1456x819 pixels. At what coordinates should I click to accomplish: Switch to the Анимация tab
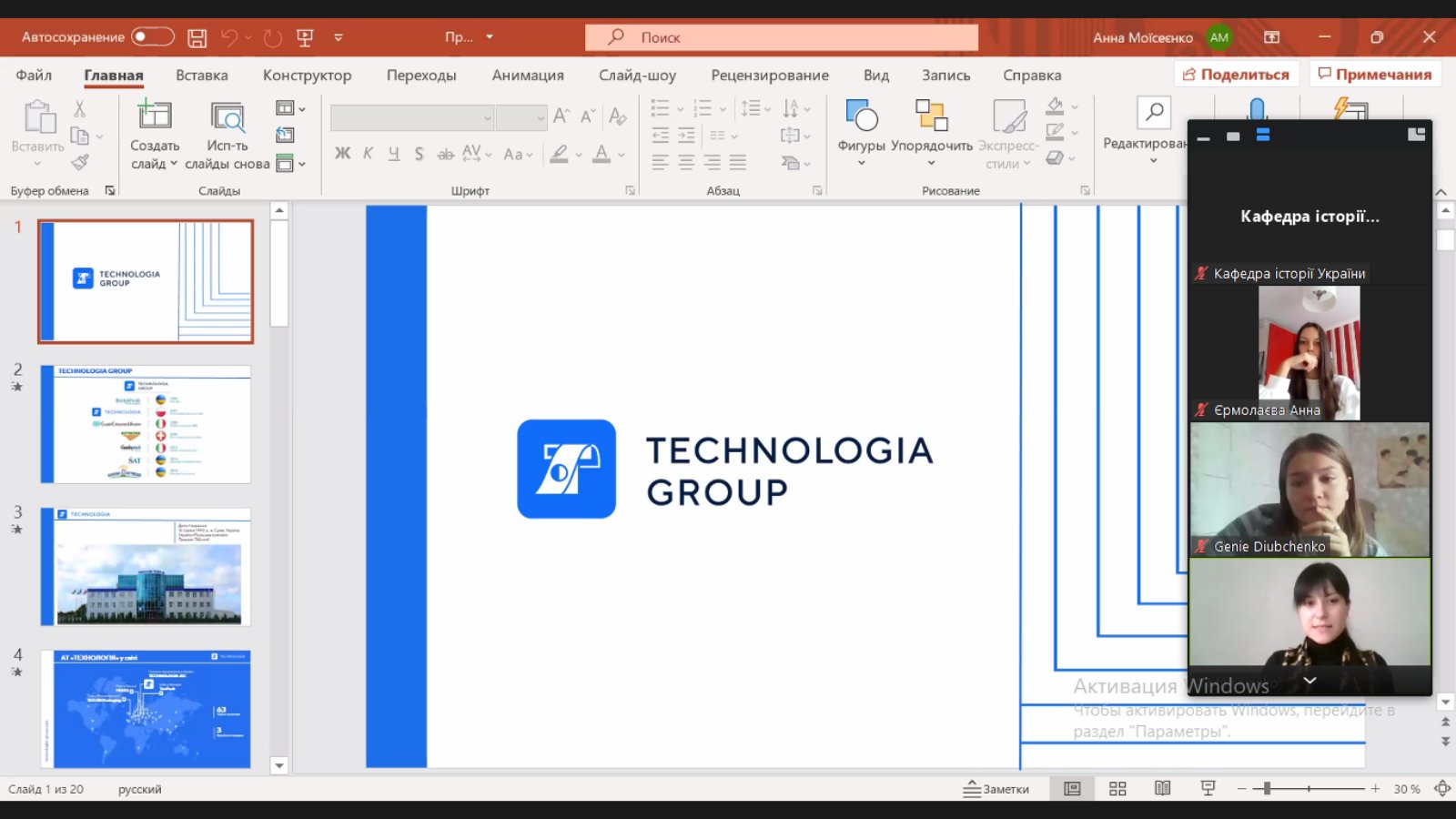(528, 75)
